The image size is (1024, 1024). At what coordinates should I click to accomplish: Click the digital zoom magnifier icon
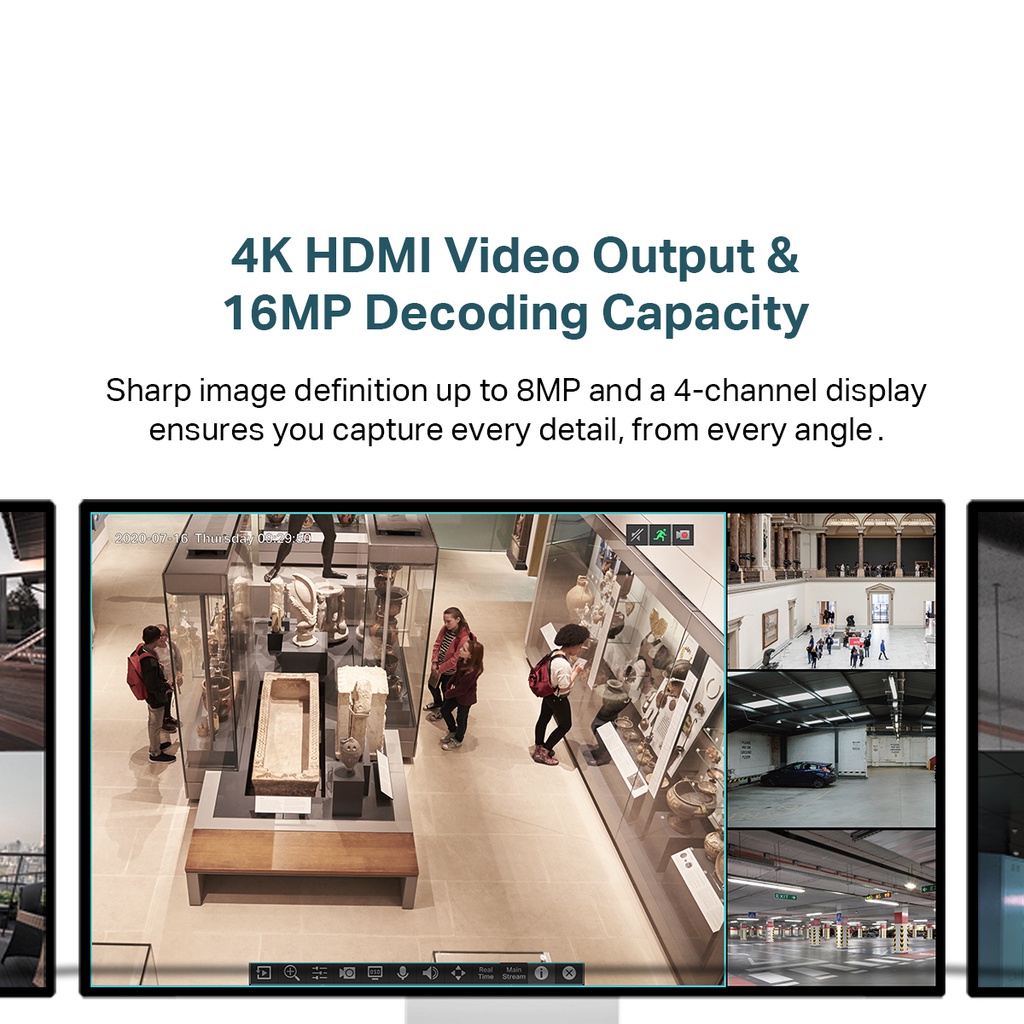(x=292, y=973)
